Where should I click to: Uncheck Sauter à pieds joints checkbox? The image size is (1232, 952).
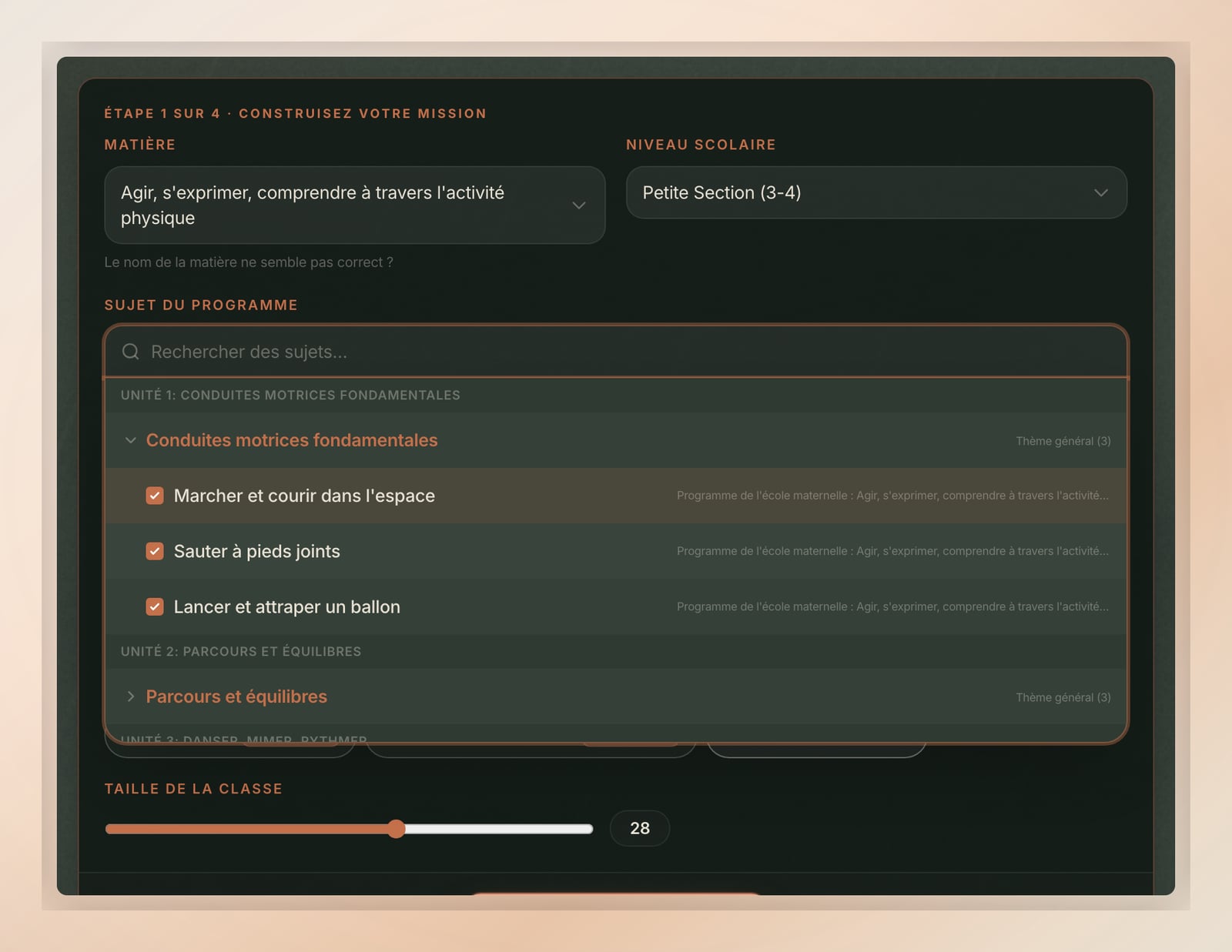(155, 551)
